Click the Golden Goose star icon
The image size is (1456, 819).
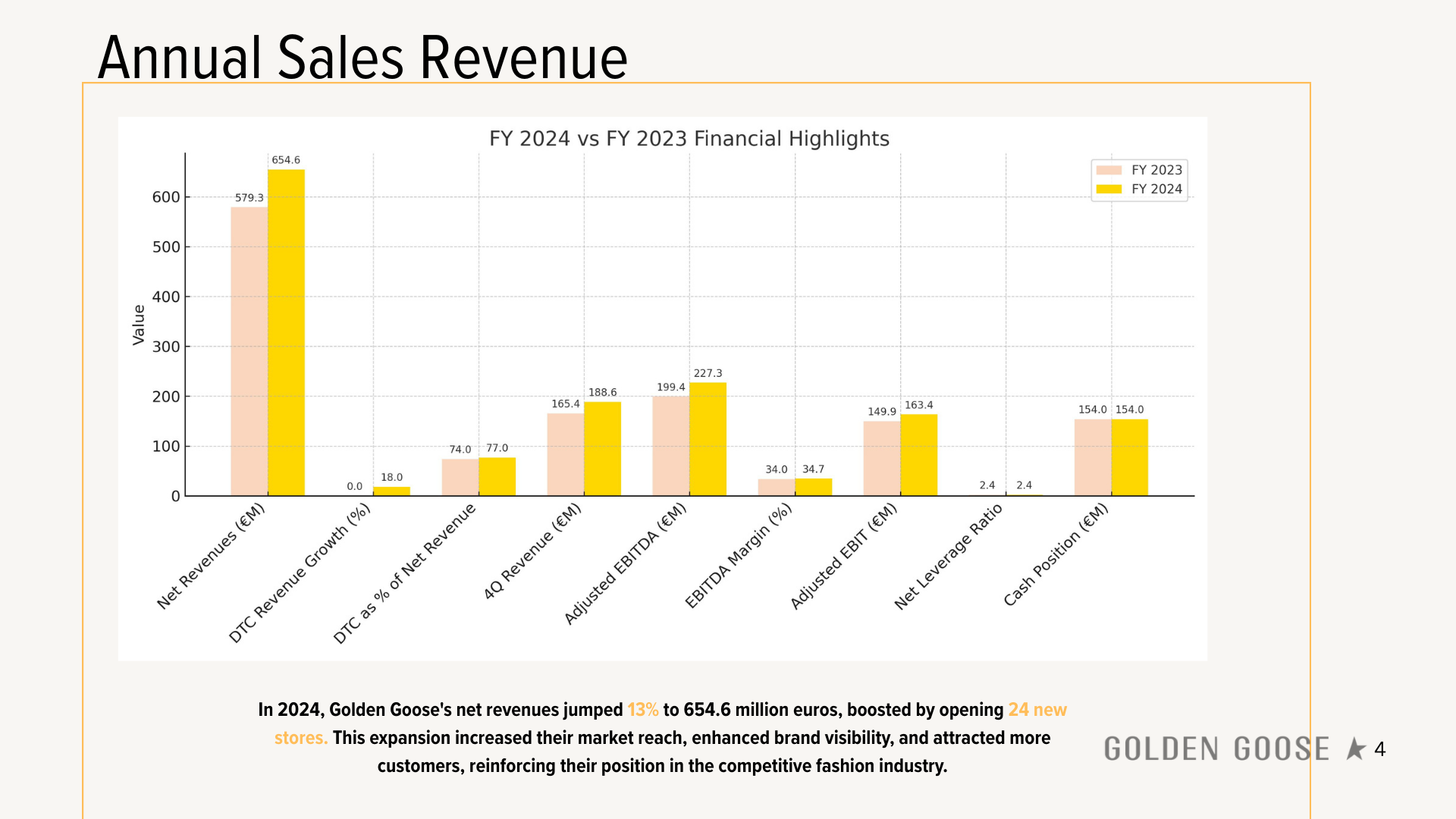[1355, 749]
